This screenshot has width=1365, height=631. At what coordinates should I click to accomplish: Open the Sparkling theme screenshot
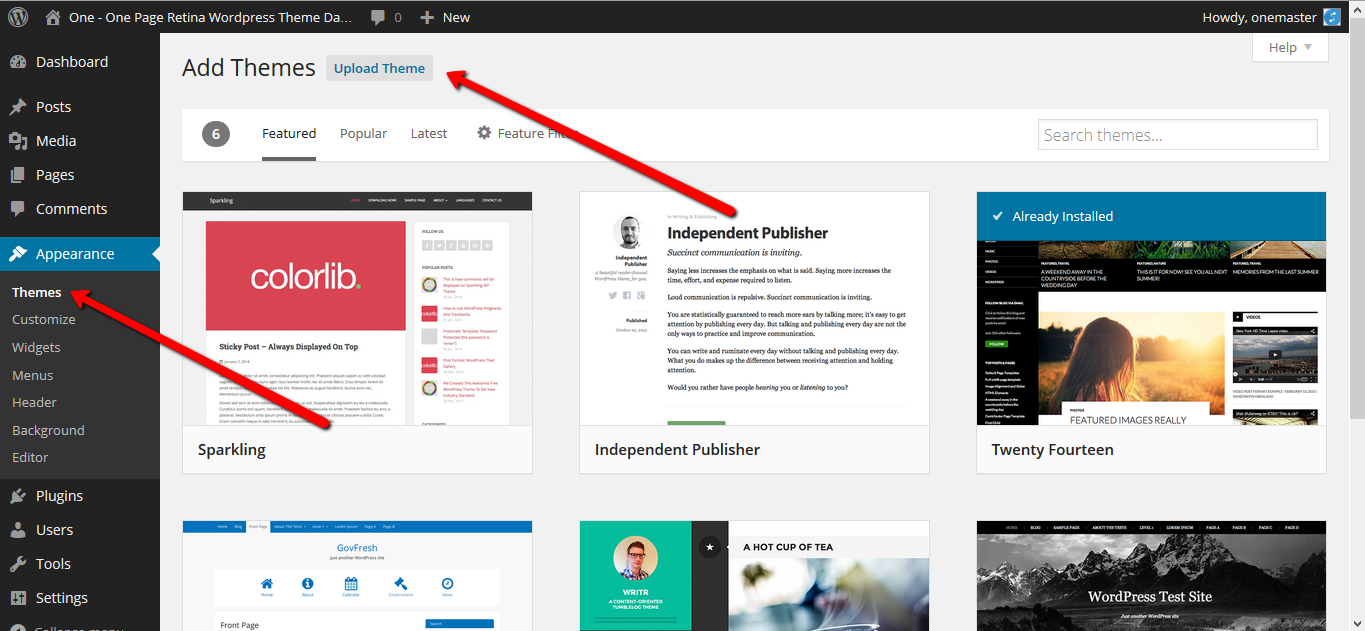pyautogui.click(x=357, y=309)
